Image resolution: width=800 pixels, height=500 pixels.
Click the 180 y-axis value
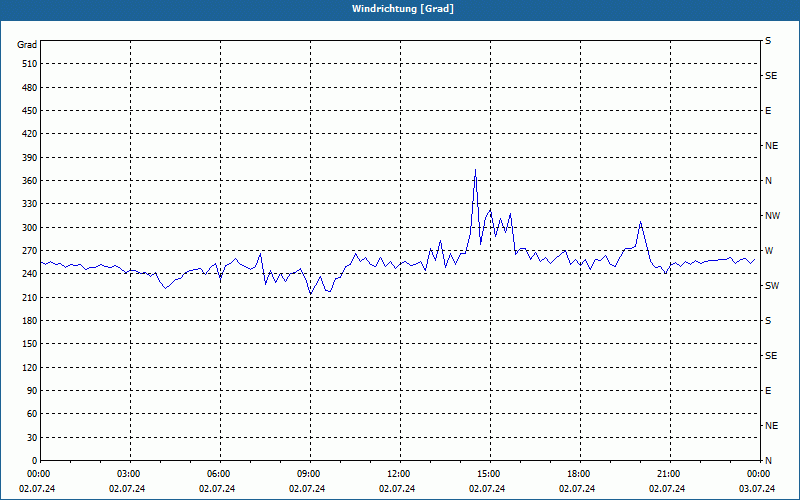[x=30, y=321]
